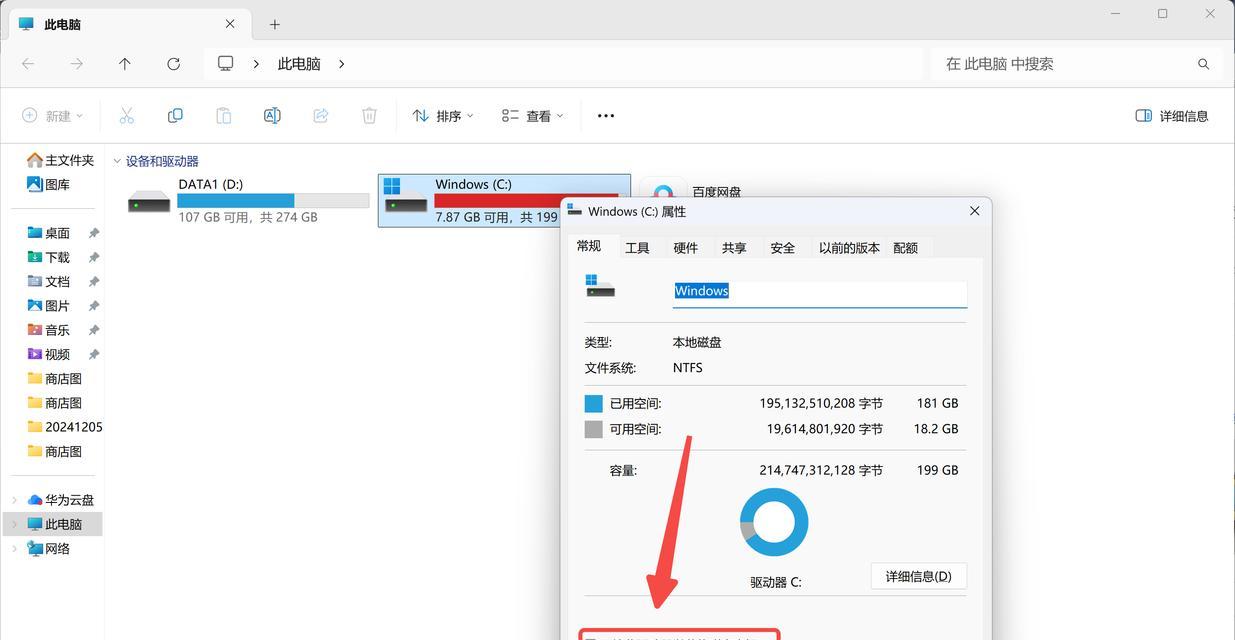Click 此电脑 in the address breadcrumb
This screenshot has width=1235, height=640.
point(299,64)
